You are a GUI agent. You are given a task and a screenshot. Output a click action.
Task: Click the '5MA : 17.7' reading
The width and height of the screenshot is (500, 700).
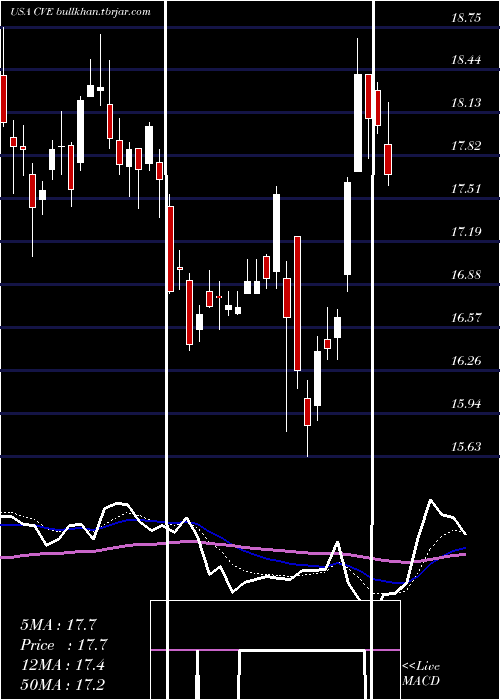pyautogui.click(x=58, y=625)
